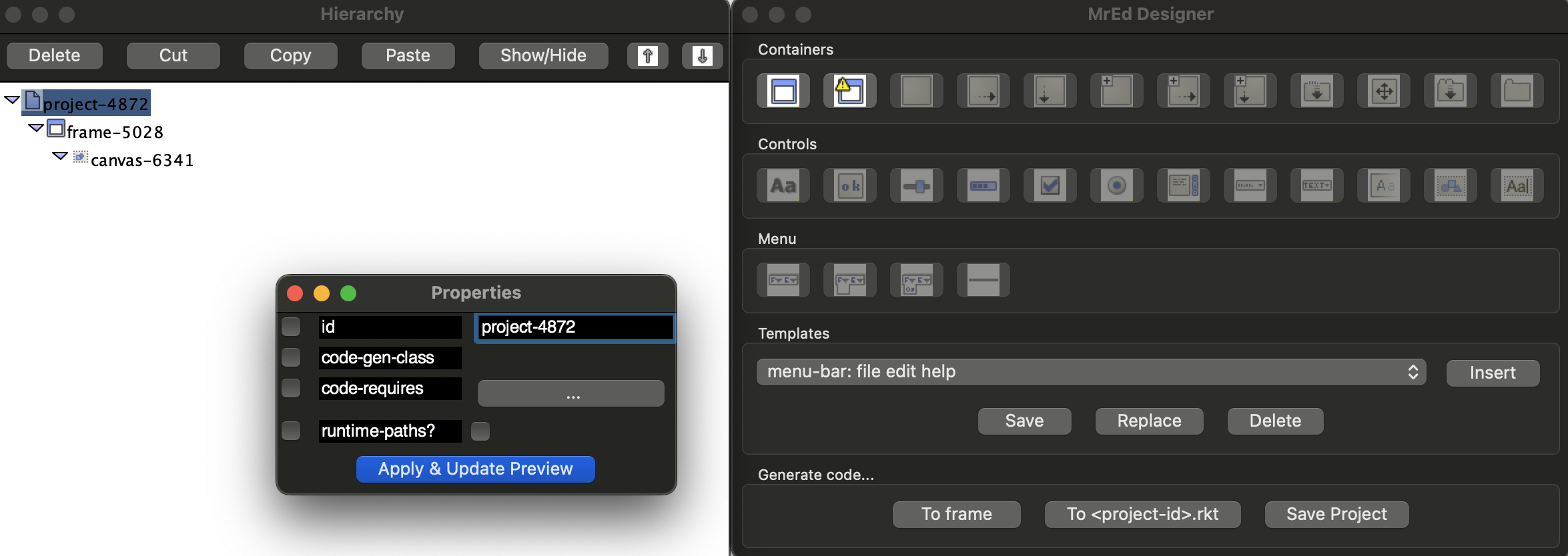Screen dimensions: 1568x556
Task: Generate code To frame
Action: click(957, 514)
